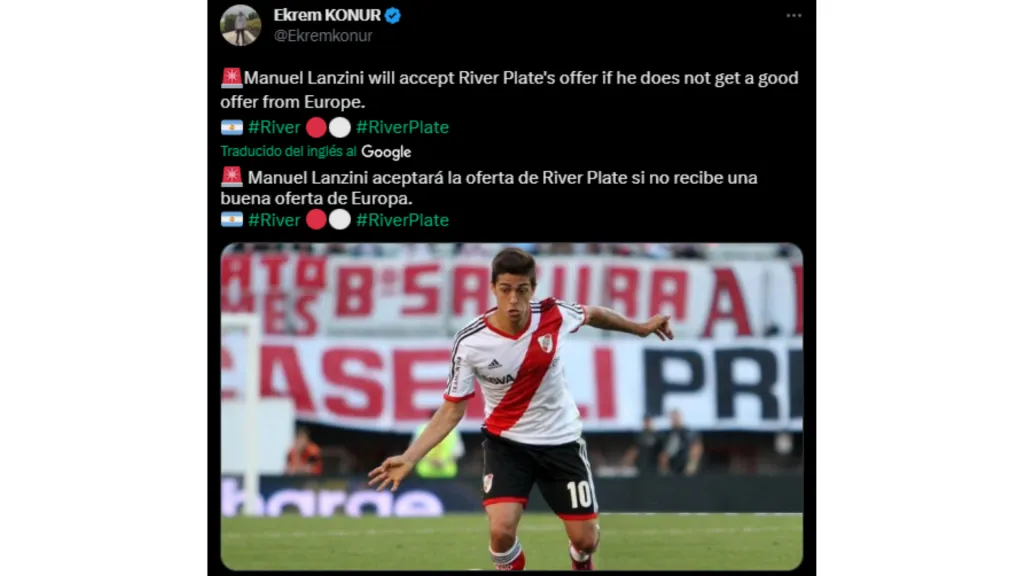Open #RiverPlate hashtag in original tweet
Screen dimensions: 1024x576
[x=402, y=127]
